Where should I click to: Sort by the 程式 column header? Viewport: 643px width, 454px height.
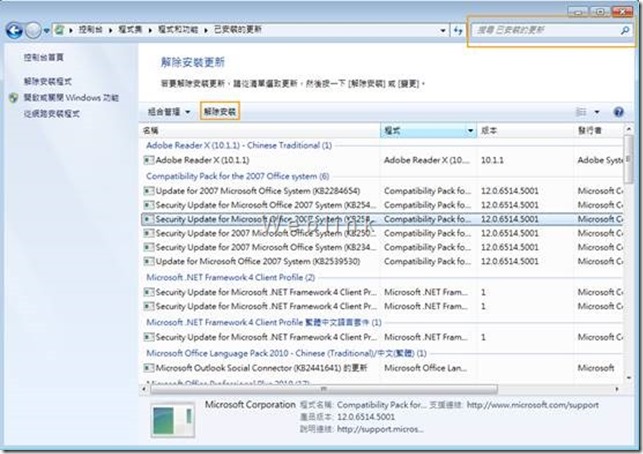[x=422, y=131]
